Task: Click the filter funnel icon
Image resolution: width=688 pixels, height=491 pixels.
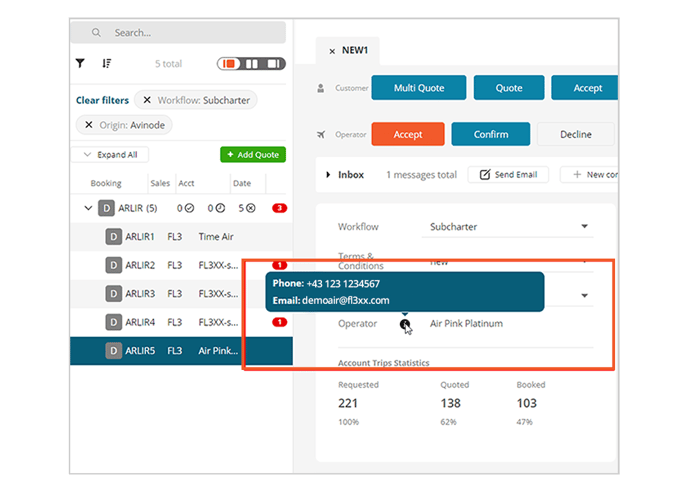Action: (x=81, y=63)
